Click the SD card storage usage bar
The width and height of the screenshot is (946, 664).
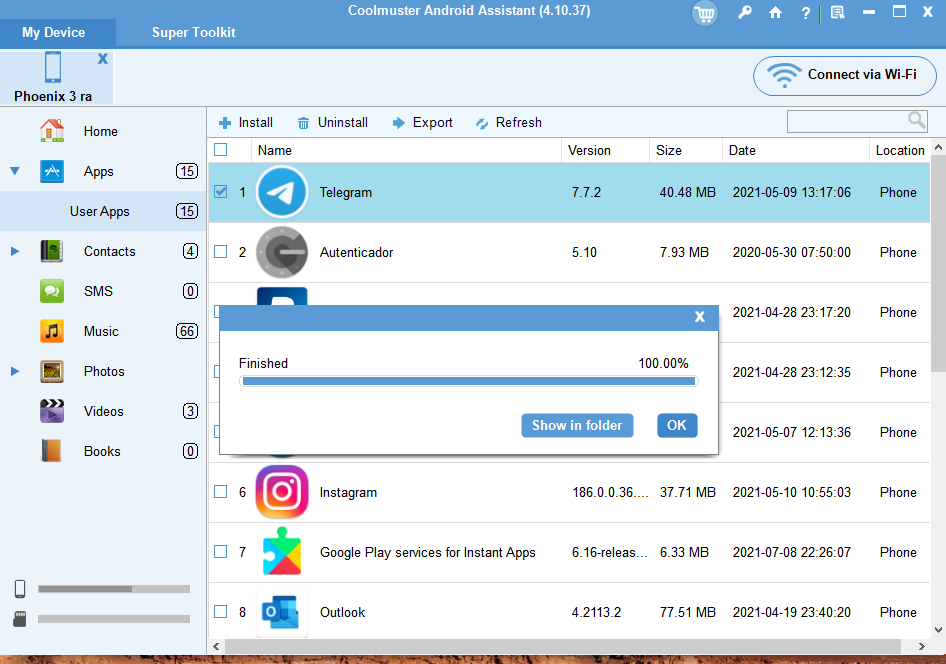tap(114, 619)
